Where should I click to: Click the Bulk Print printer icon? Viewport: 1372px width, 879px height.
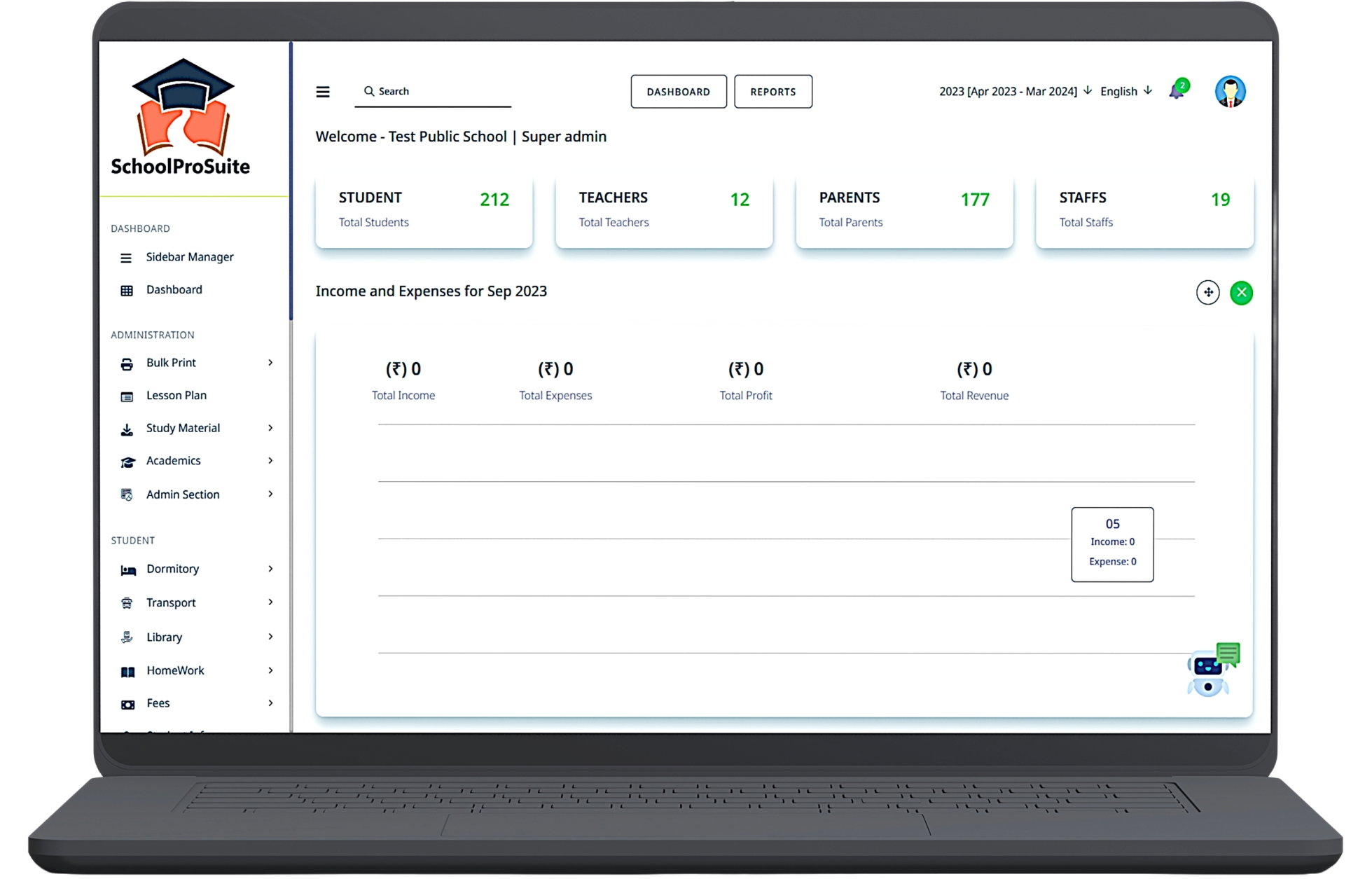coord(127,364)
